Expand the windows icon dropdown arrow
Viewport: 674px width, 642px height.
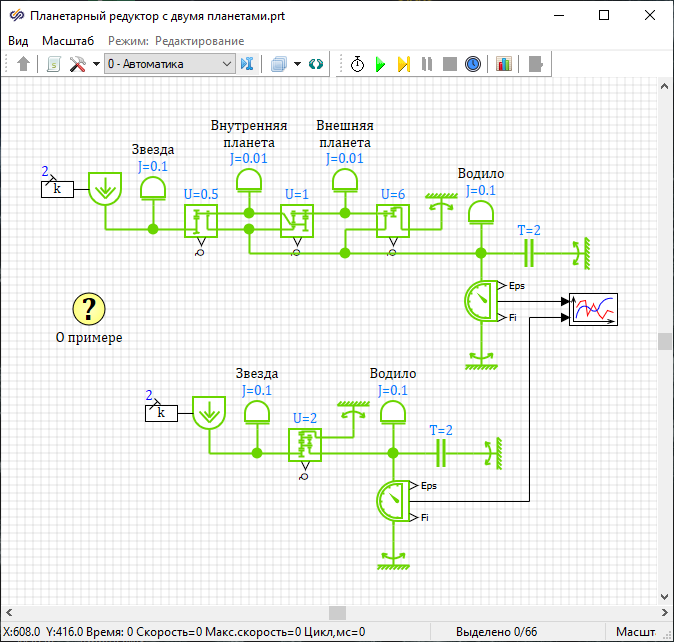[297, 64]
